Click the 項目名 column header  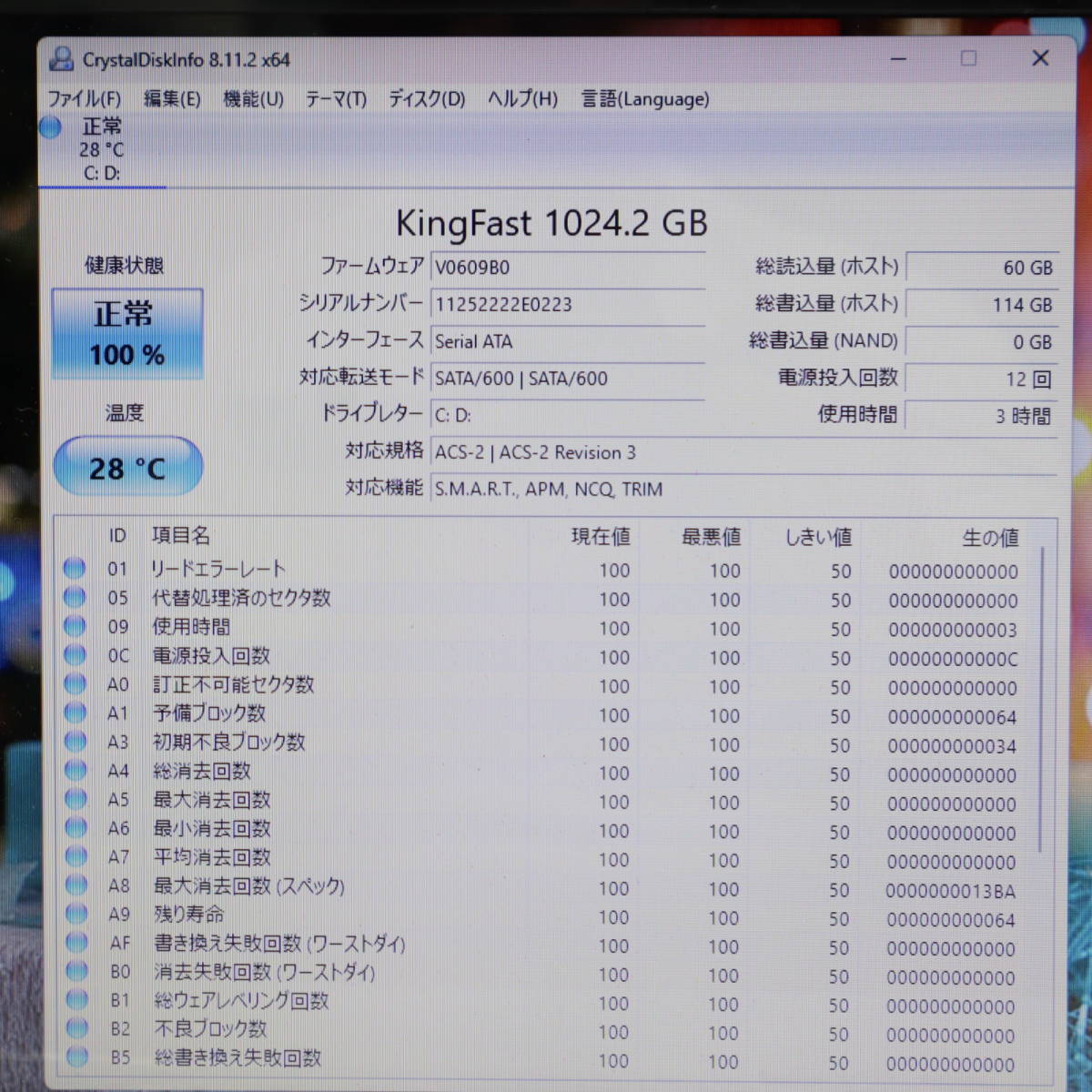pos(180,536)
